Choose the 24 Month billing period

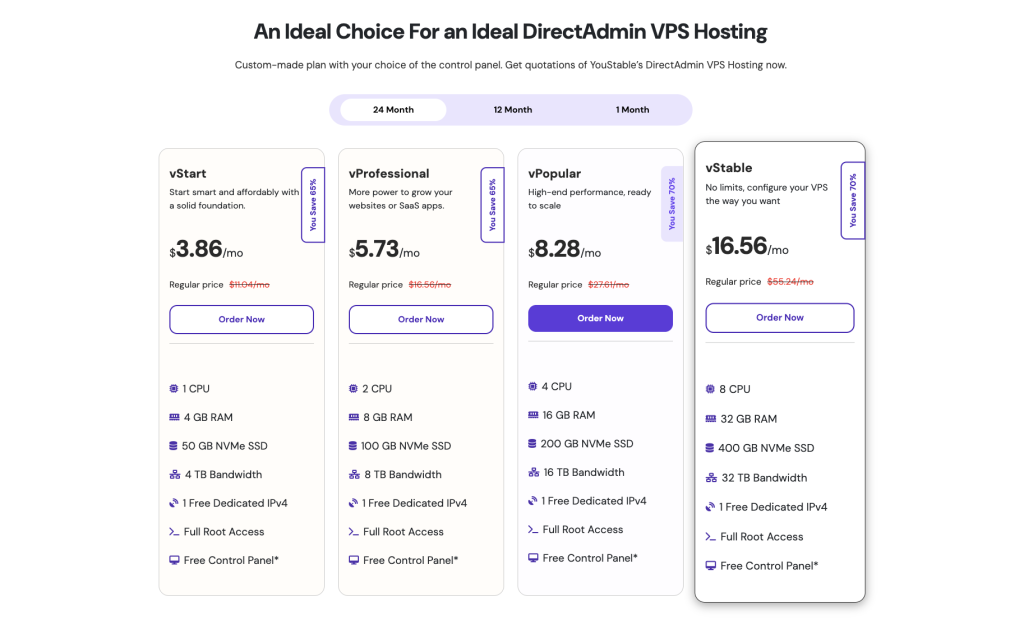pyautogui.click(x=392, y=109)
